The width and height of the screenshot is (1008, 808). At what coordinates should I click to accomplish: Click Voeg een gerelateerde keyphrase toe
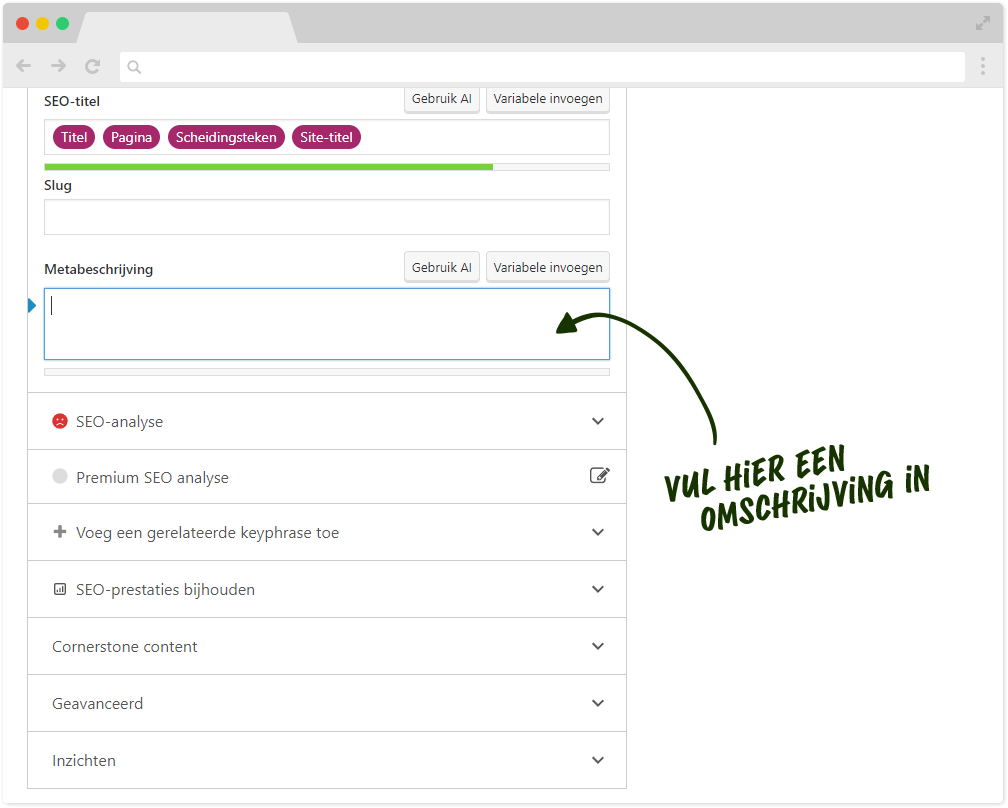tap(207, 533)
